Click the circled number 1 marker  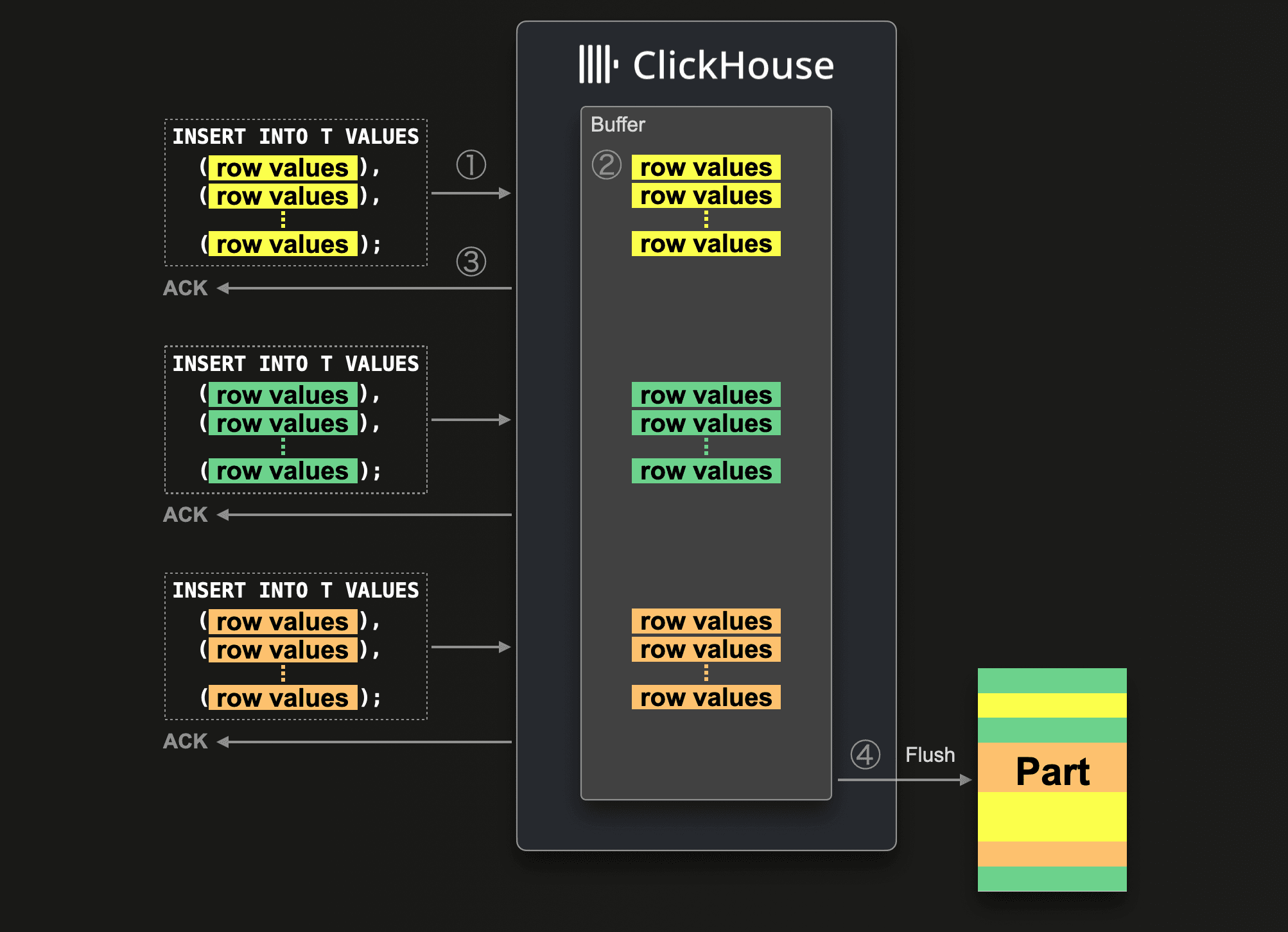(471, 164)
